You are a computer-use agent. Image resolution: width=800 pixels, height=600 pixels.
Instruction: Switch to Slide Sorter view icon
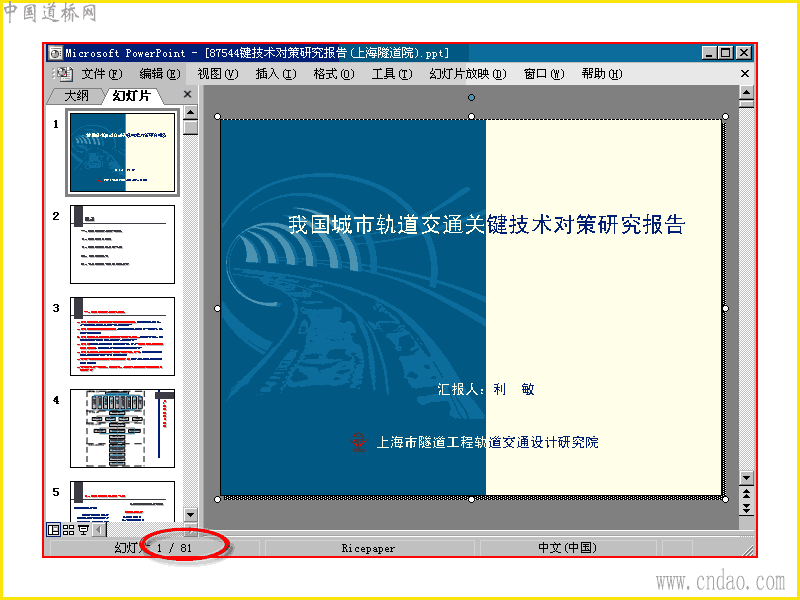(x=68, y=530)
